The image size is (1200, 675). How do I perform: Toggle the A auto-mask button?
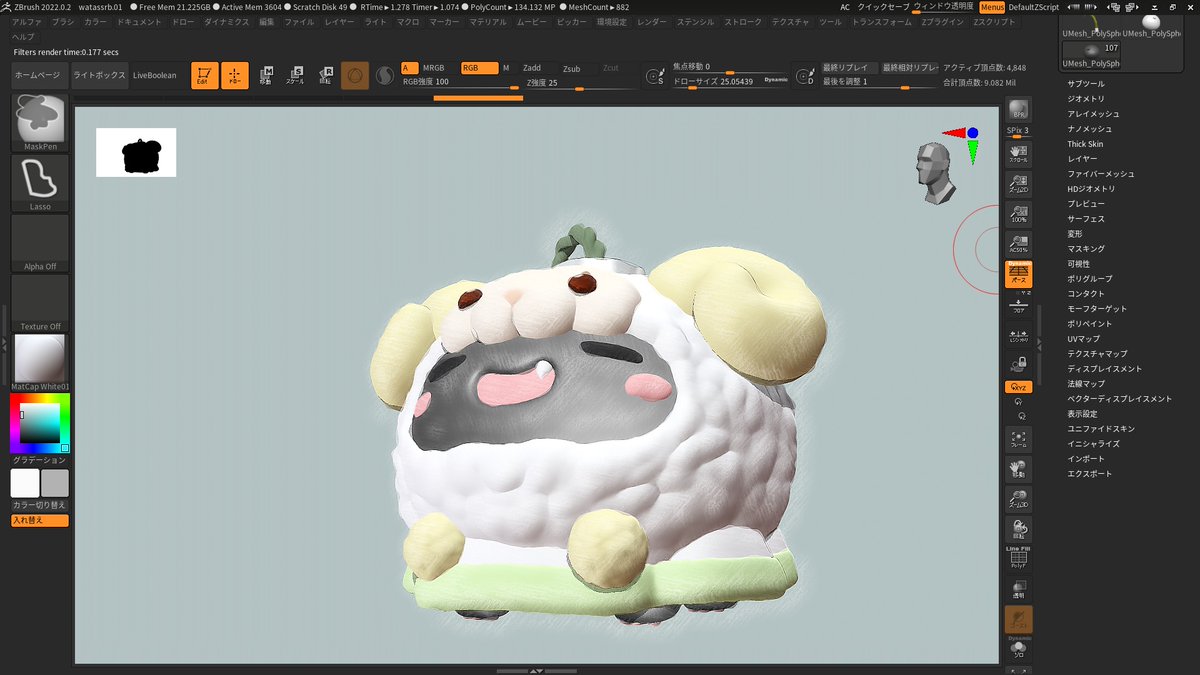[409, 68]
